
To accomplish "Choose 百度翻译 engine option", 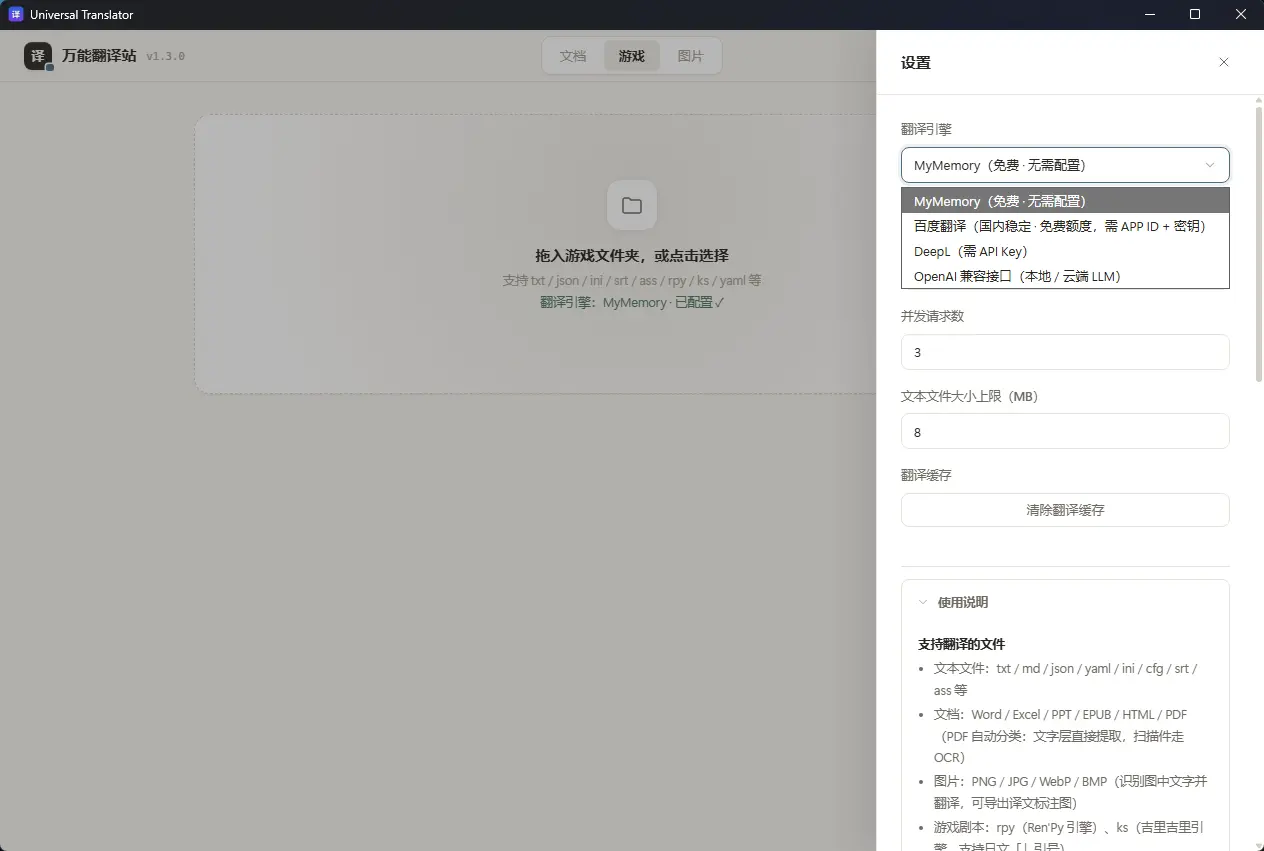I will pos(1065,226).
